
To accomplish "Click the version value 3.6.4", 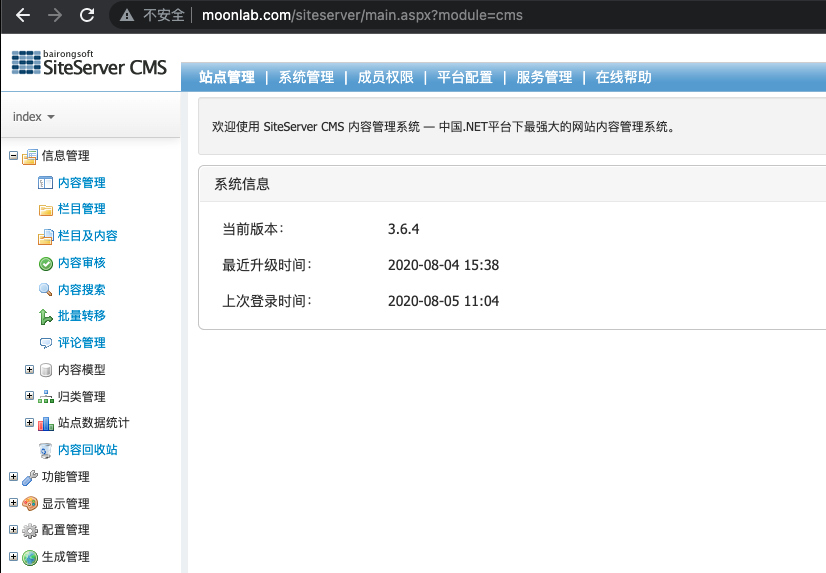I will click(x=404, y=229).
